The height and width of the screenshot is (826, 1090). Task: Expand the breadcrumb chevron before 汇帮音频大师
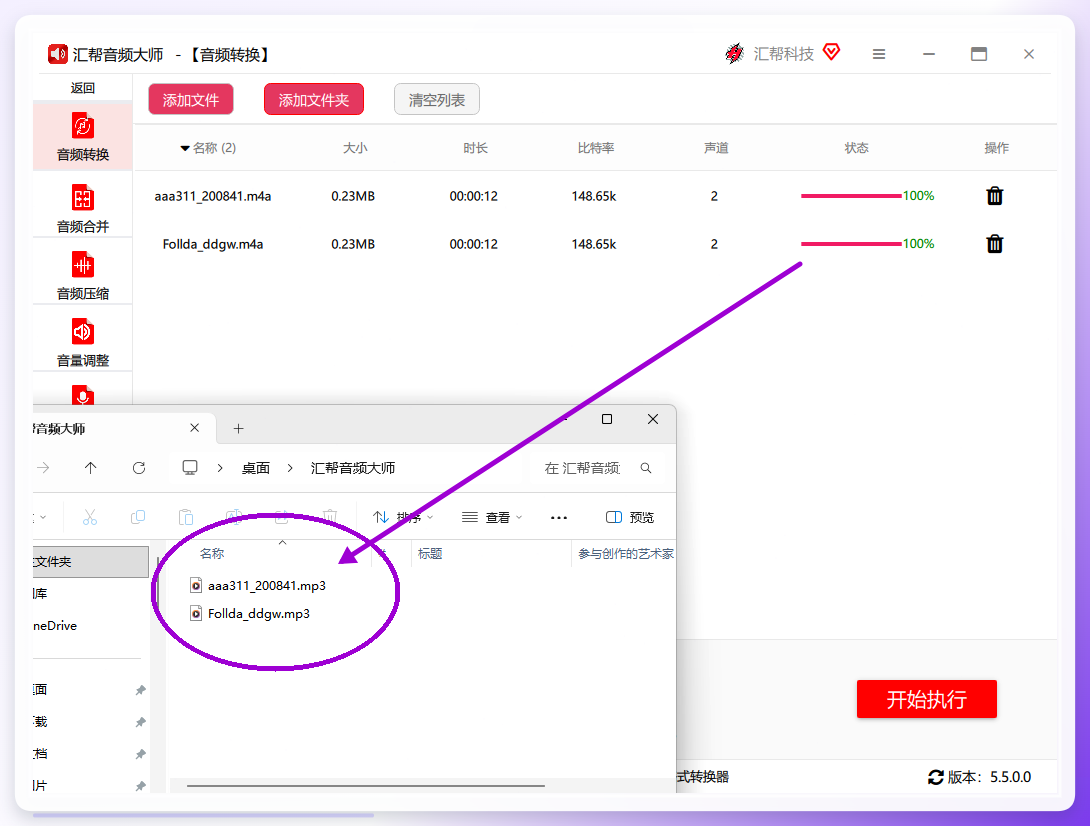[x=290, y=468]
